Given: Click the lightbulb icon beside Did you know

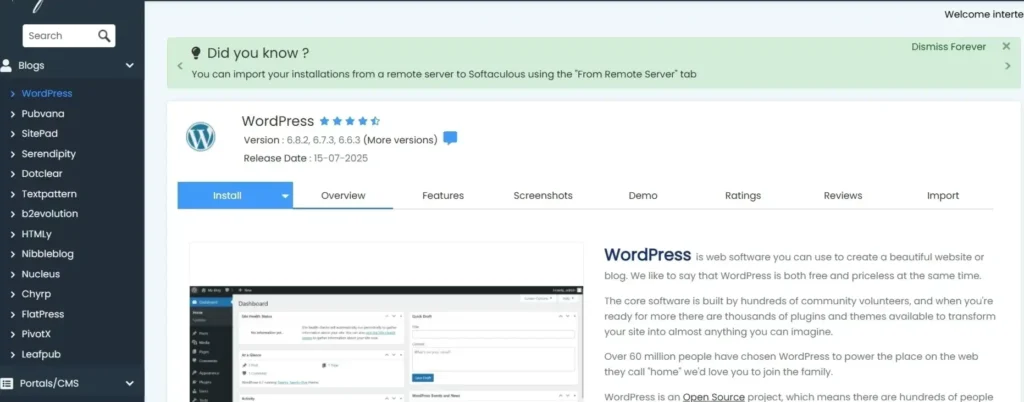Looking at the screenshot, I should 195,53.
